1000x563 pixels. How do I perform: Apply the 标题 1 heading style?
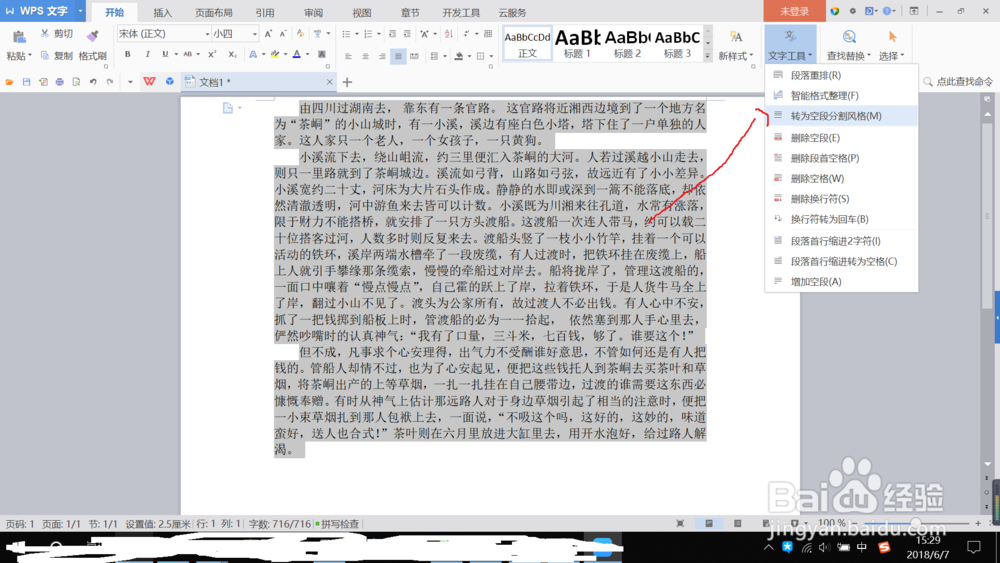point(577,43)
